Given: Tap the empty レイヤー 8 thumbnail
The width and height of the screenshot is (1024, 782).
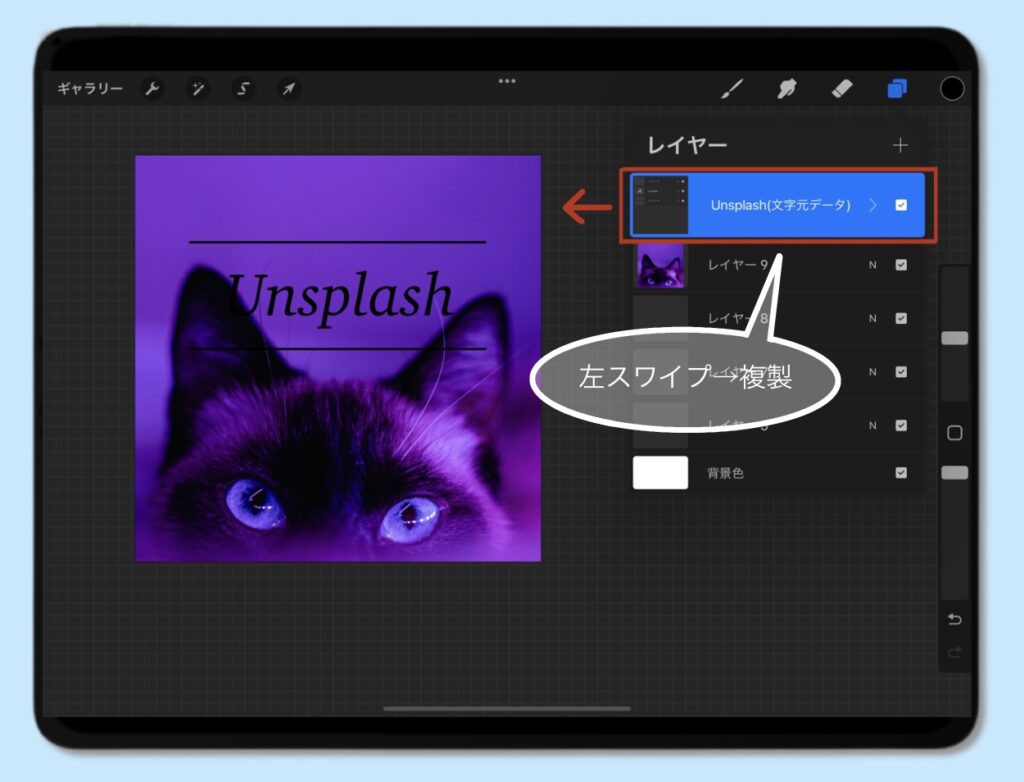Looking at the screenshot, I should pyautogui.click(x=660, y=318).
